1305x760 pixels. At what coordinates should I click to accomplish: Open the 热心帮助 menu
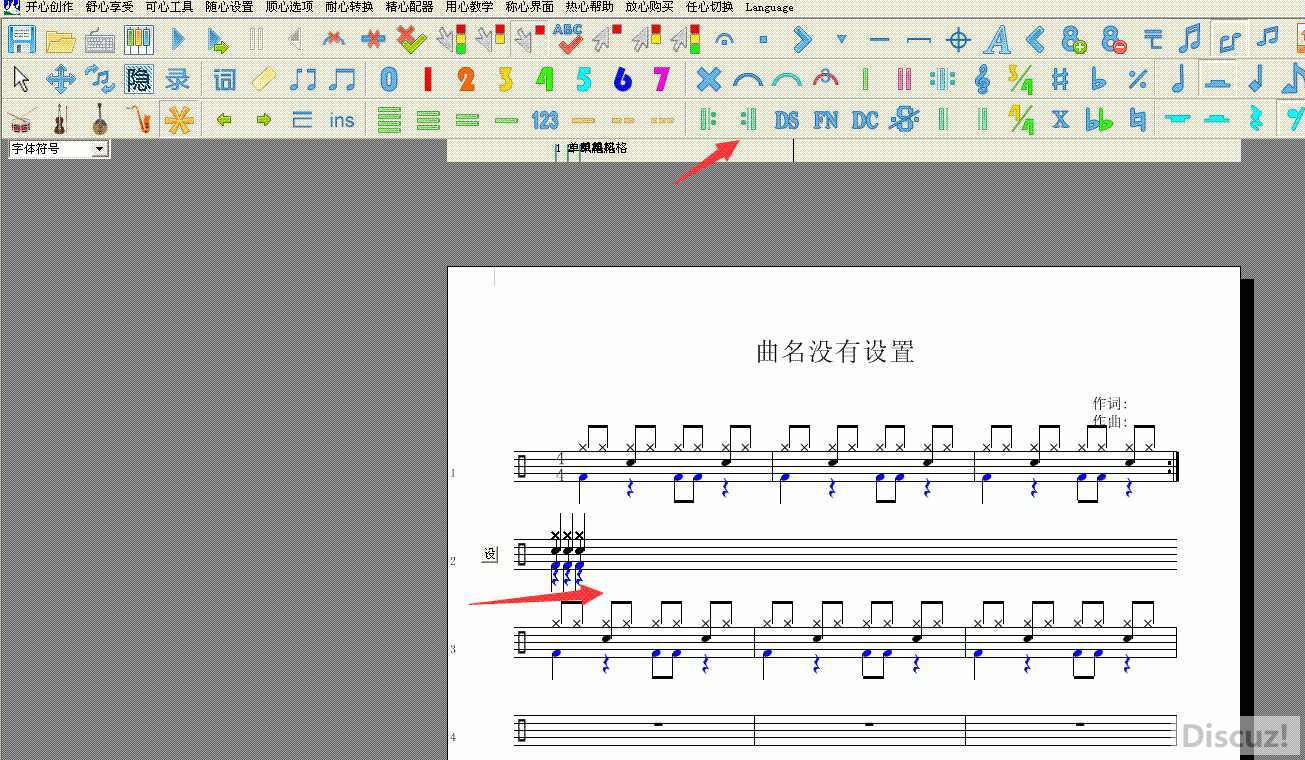(x=589, y=7)
